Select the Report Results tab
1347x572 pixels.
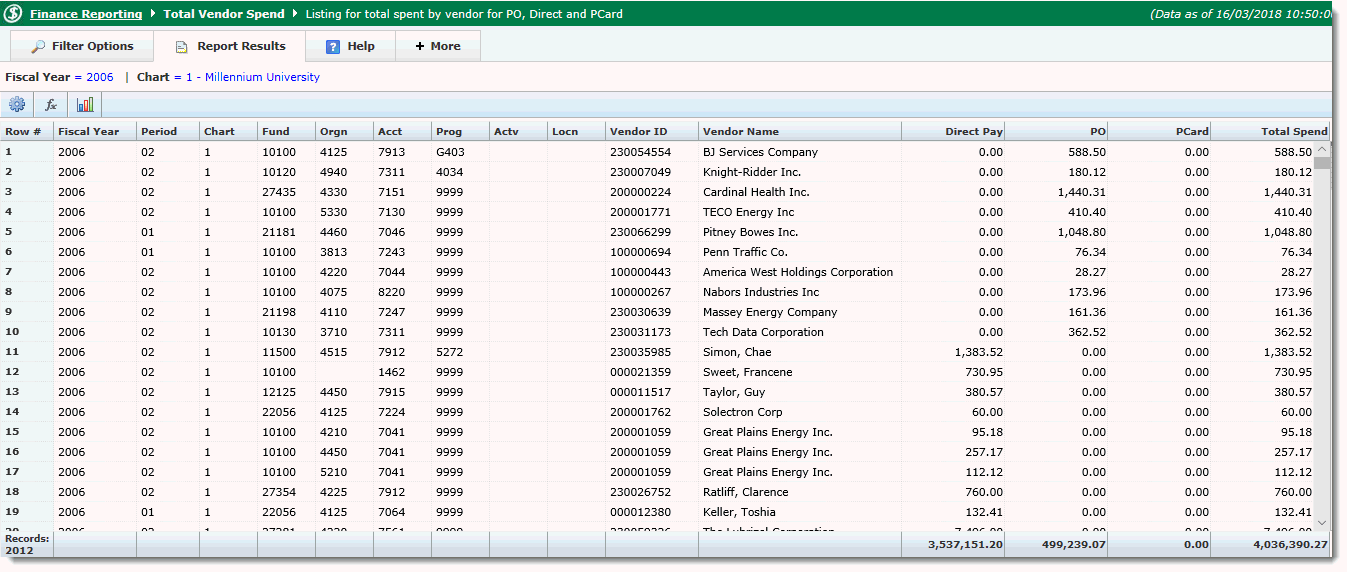pos(230,46)
